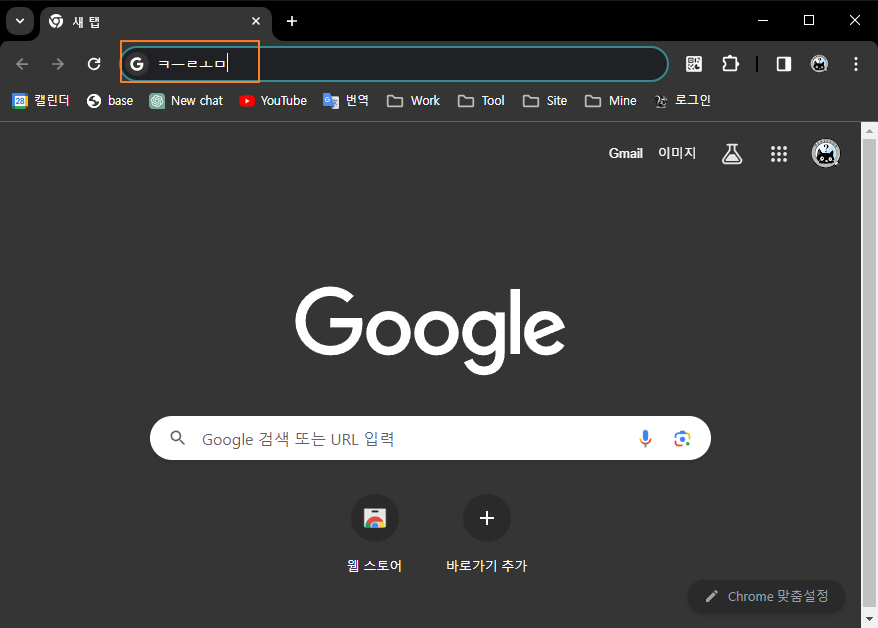Open the New chat bookmark
Image resolution: width=878 pixels, height=628 pixels.
[x=186, y=101]
